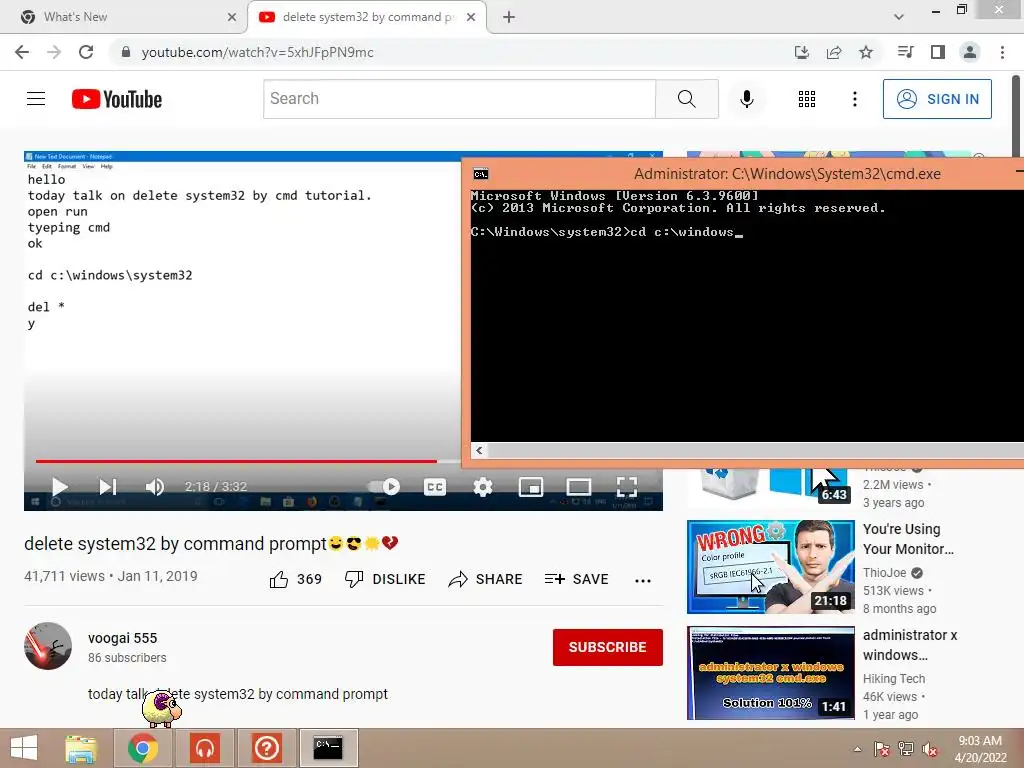Share the video
1024x768 pixels.
pos(485,579)
